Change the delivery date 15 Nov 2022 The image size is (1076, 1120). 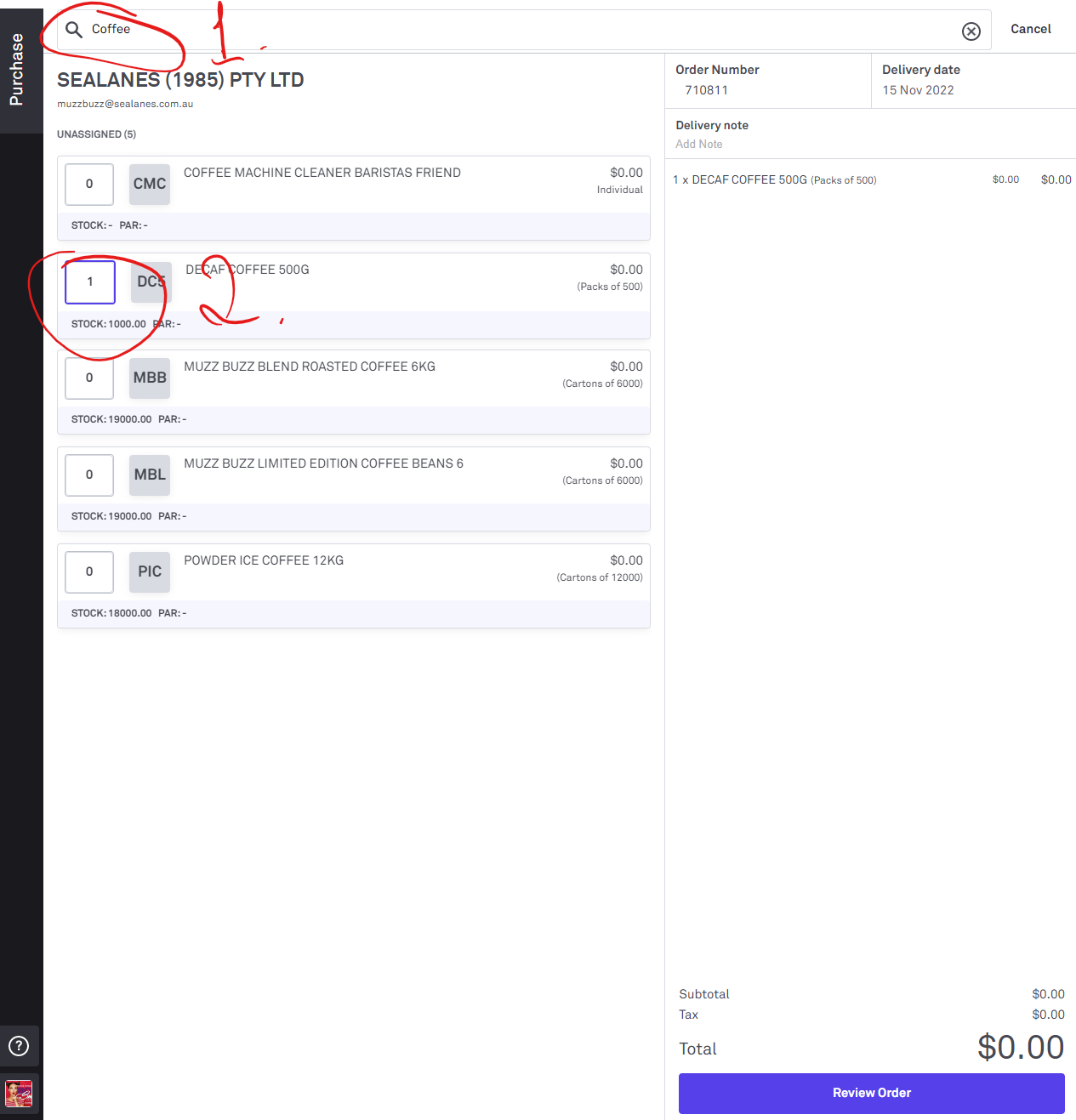[918, 90]
